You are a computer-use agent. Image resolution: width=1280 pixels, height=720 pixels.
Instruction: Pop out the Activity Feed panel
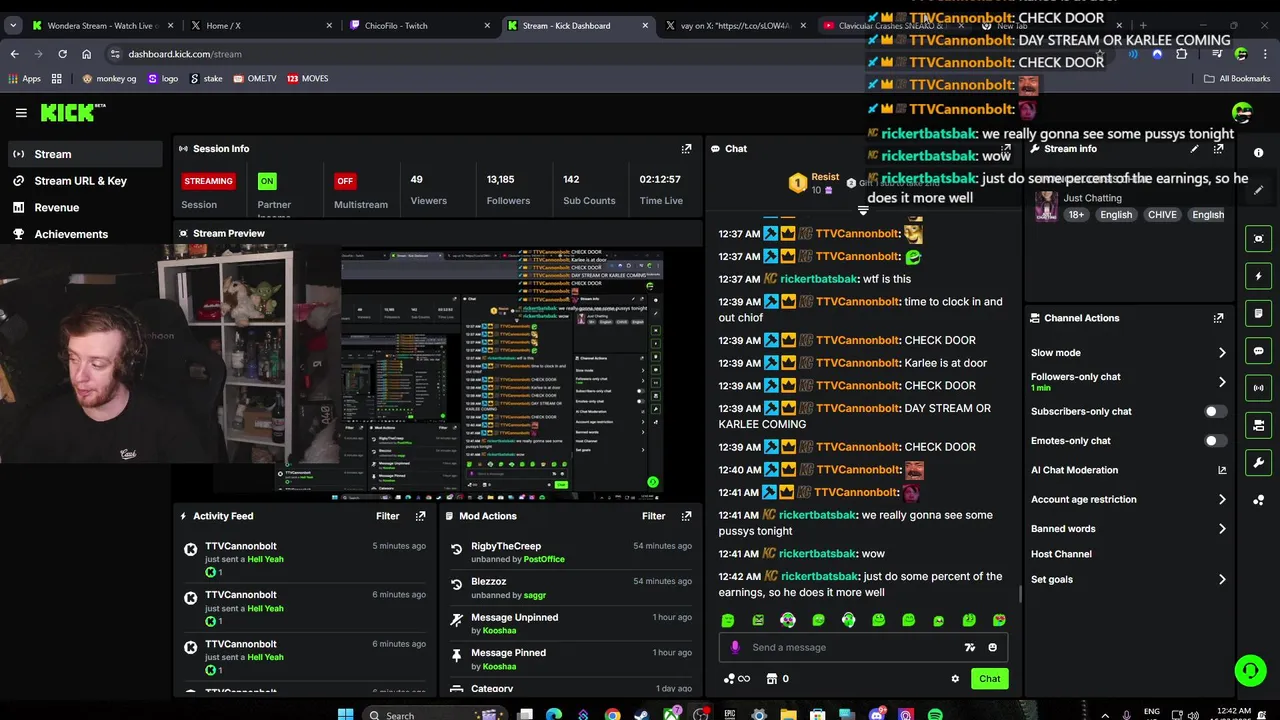point(420,516)
